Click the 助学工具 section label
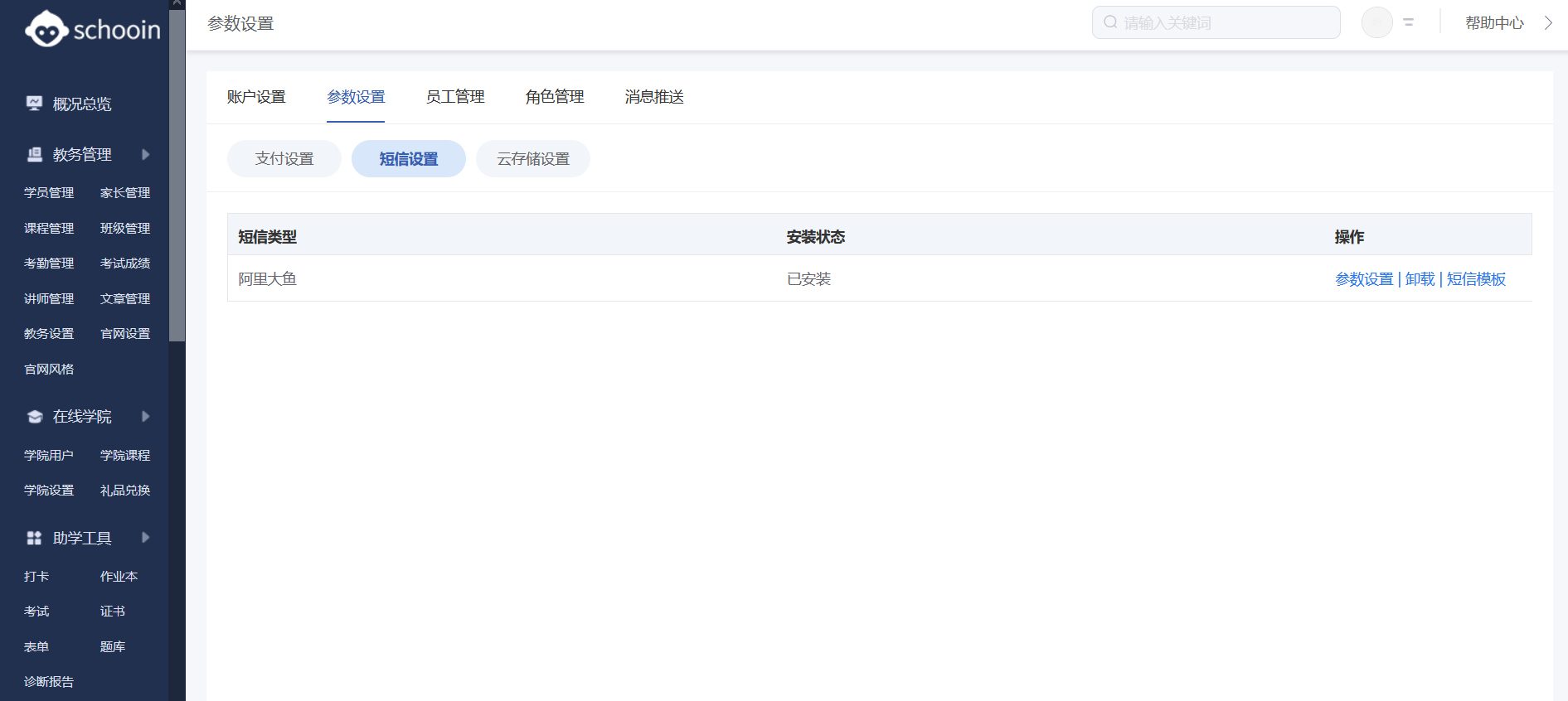1568x701 pixels. 82,538
